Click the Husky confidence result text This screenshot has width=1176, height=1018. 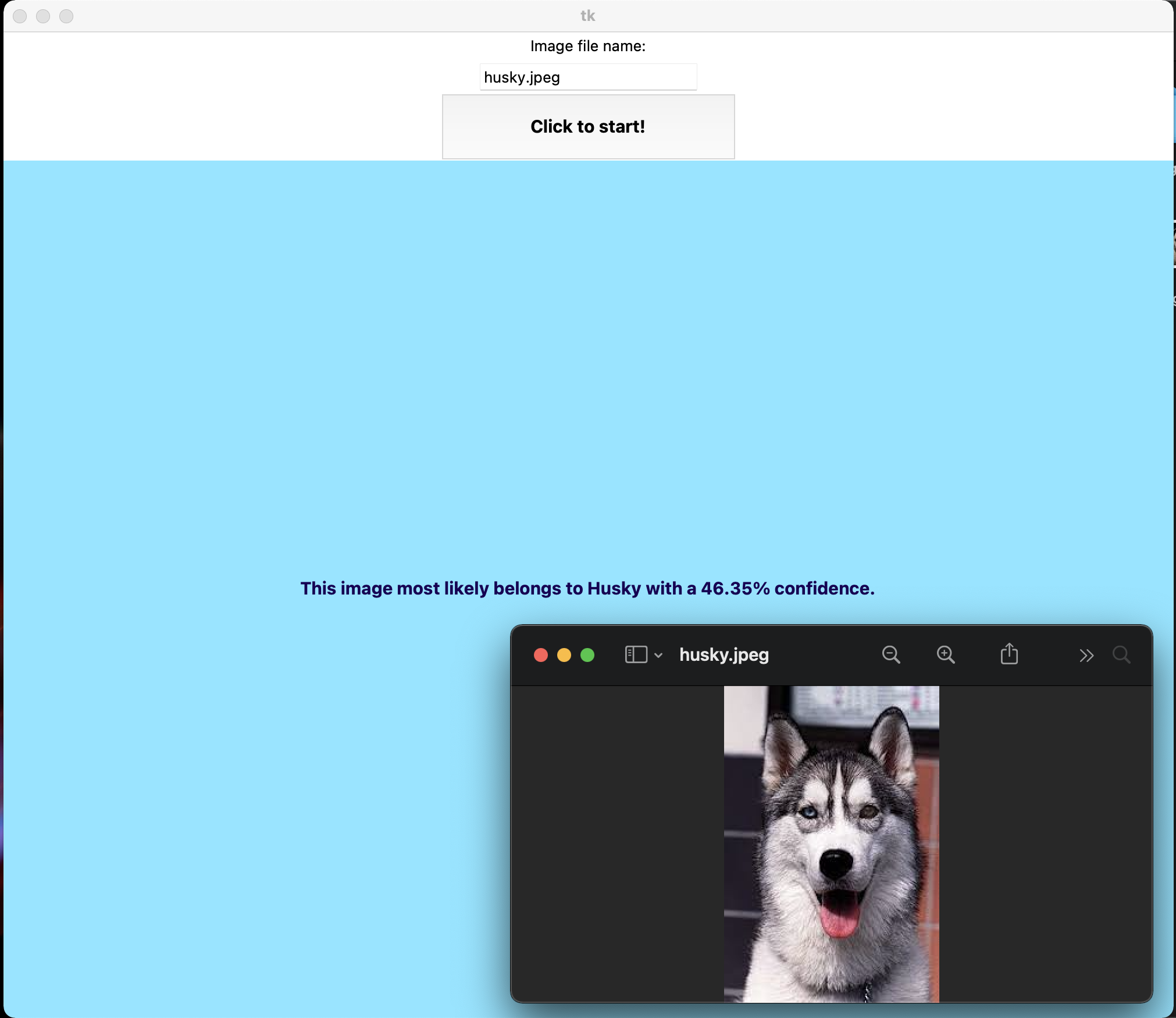587,589
